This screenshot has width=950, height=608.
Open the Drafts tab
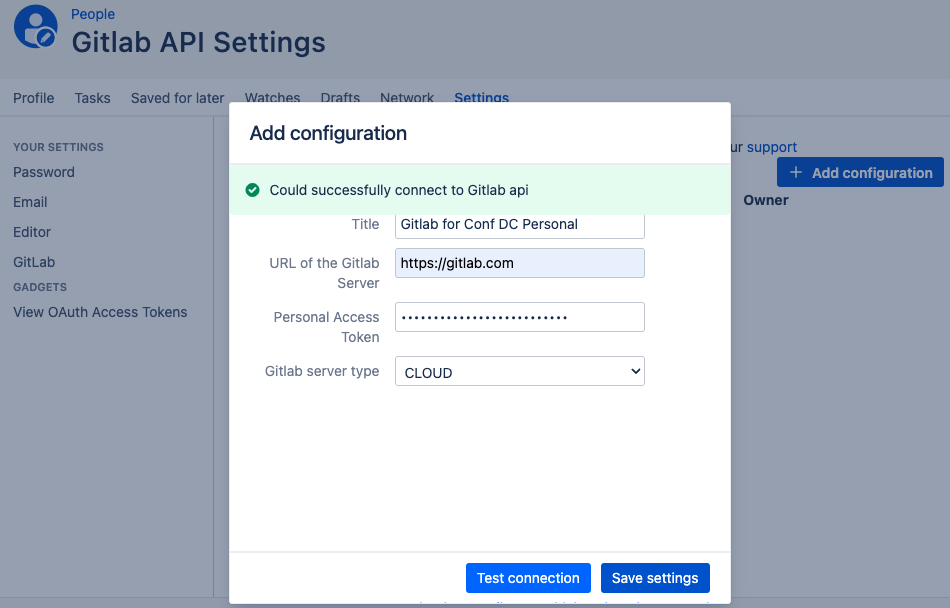340,97
